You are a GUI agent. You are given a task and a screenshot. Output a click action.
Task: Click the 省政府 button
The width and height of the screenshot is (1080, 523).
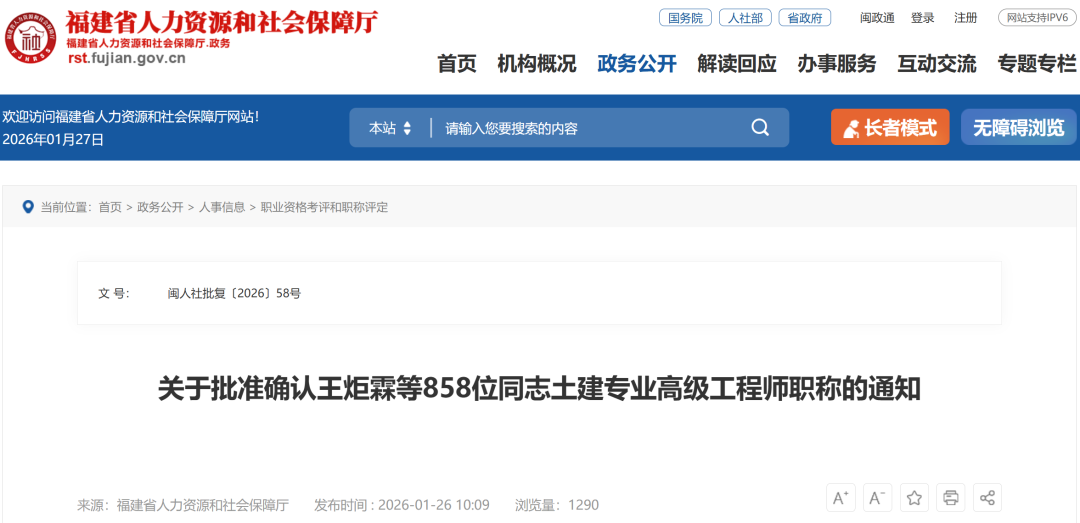(805, 18)
